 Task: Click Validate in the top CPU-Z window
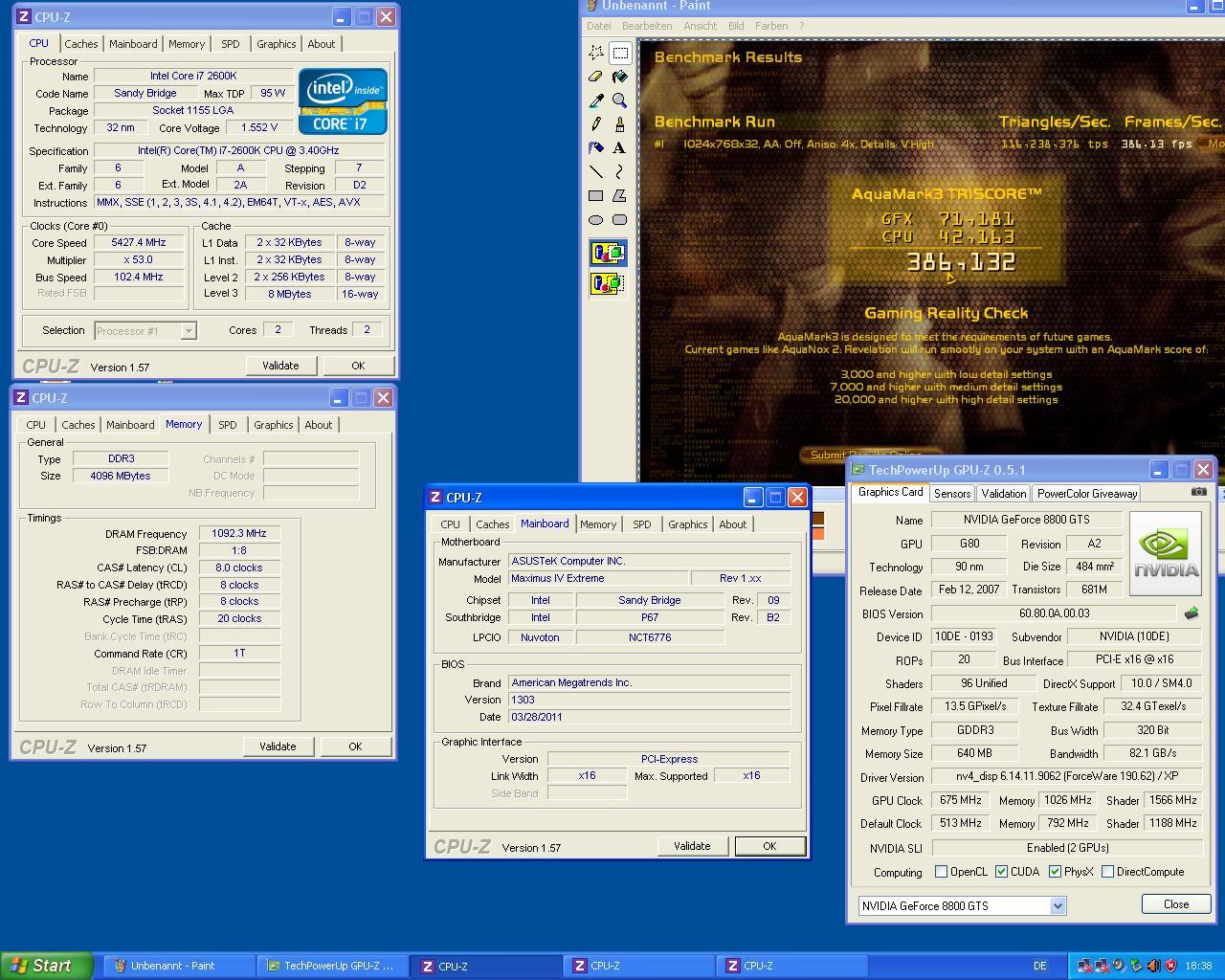click(280, 366)
